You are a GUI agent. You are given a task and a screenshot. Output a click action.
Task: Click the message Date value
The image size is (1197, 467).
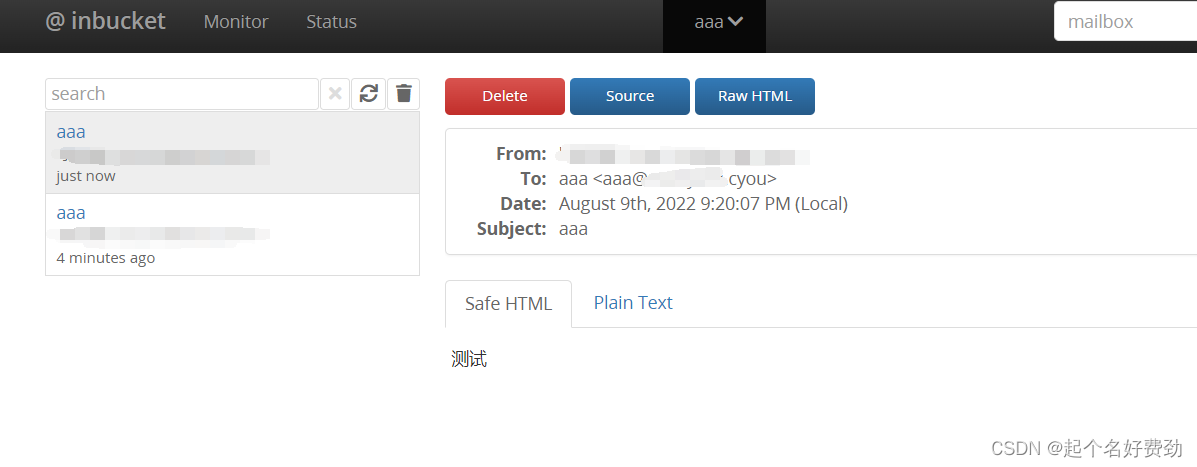point(703,204)
